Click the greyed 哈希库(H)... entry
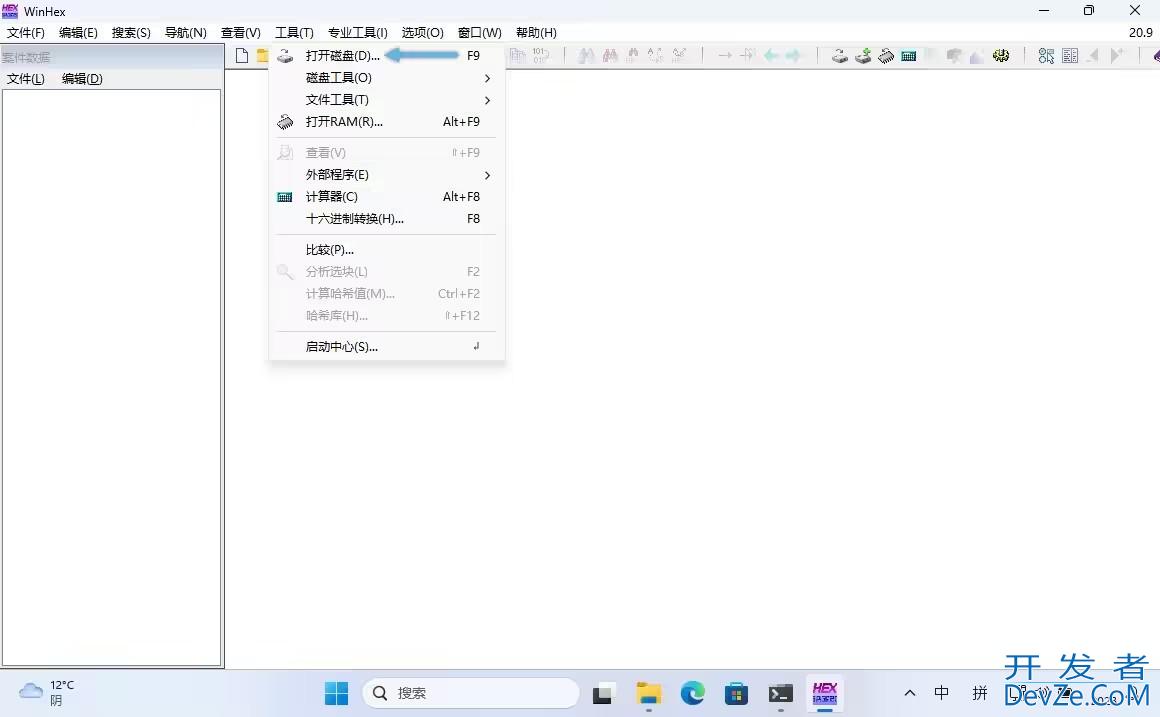Image resolution: width=1160 pixels, height=717 pixels. [x=387, y=316]
